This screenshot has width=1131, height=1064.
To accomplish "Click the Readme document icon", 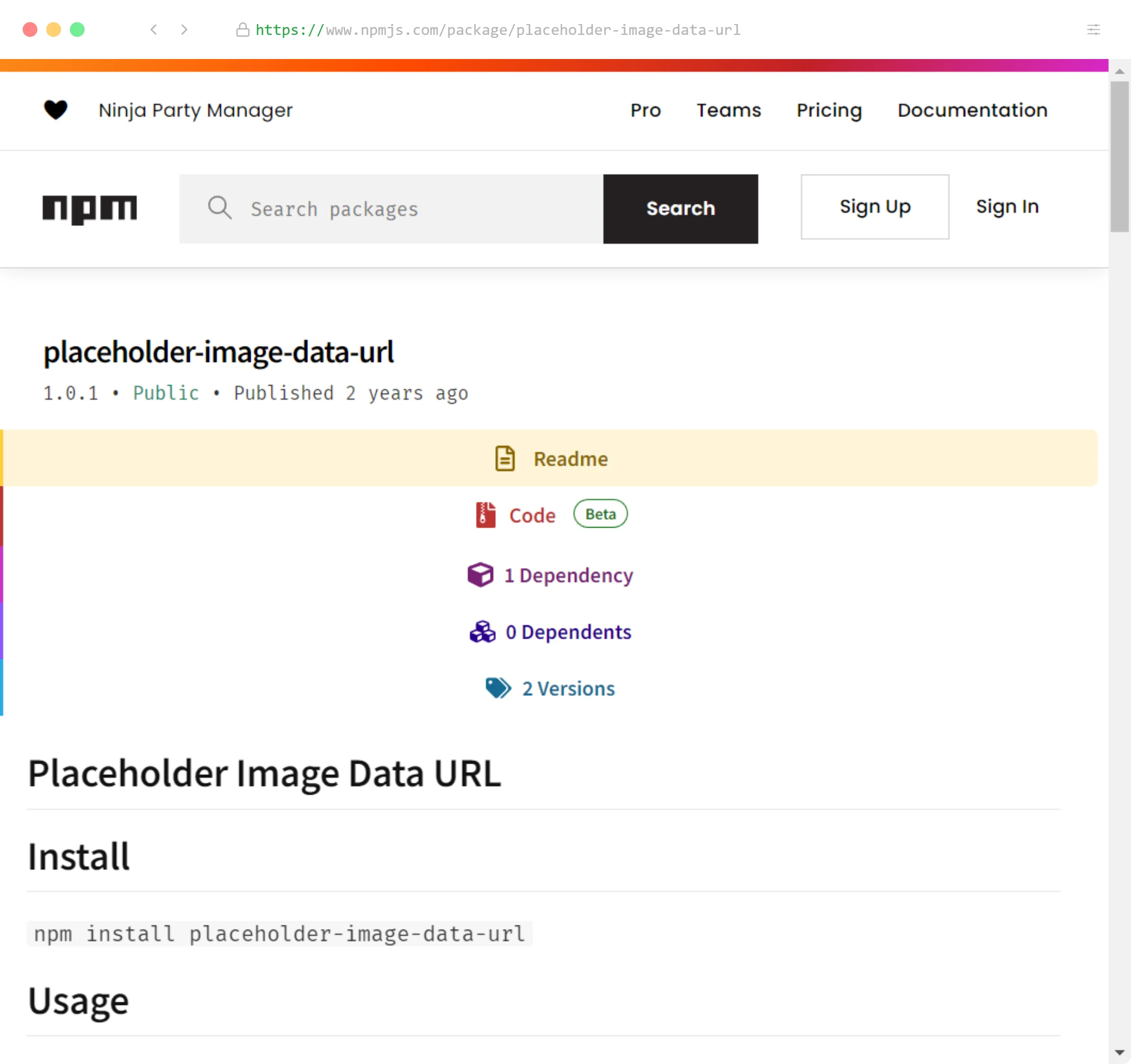I will [x=505, y=459].
